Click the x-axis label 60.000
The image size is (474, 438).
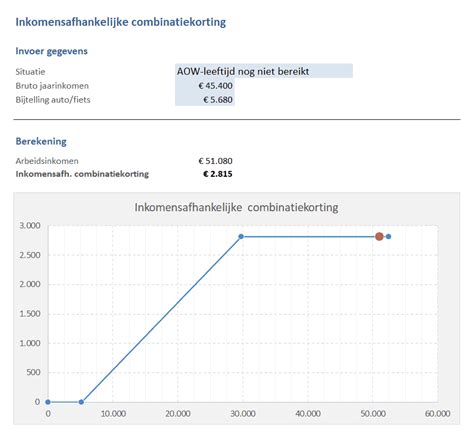point(437,414)
